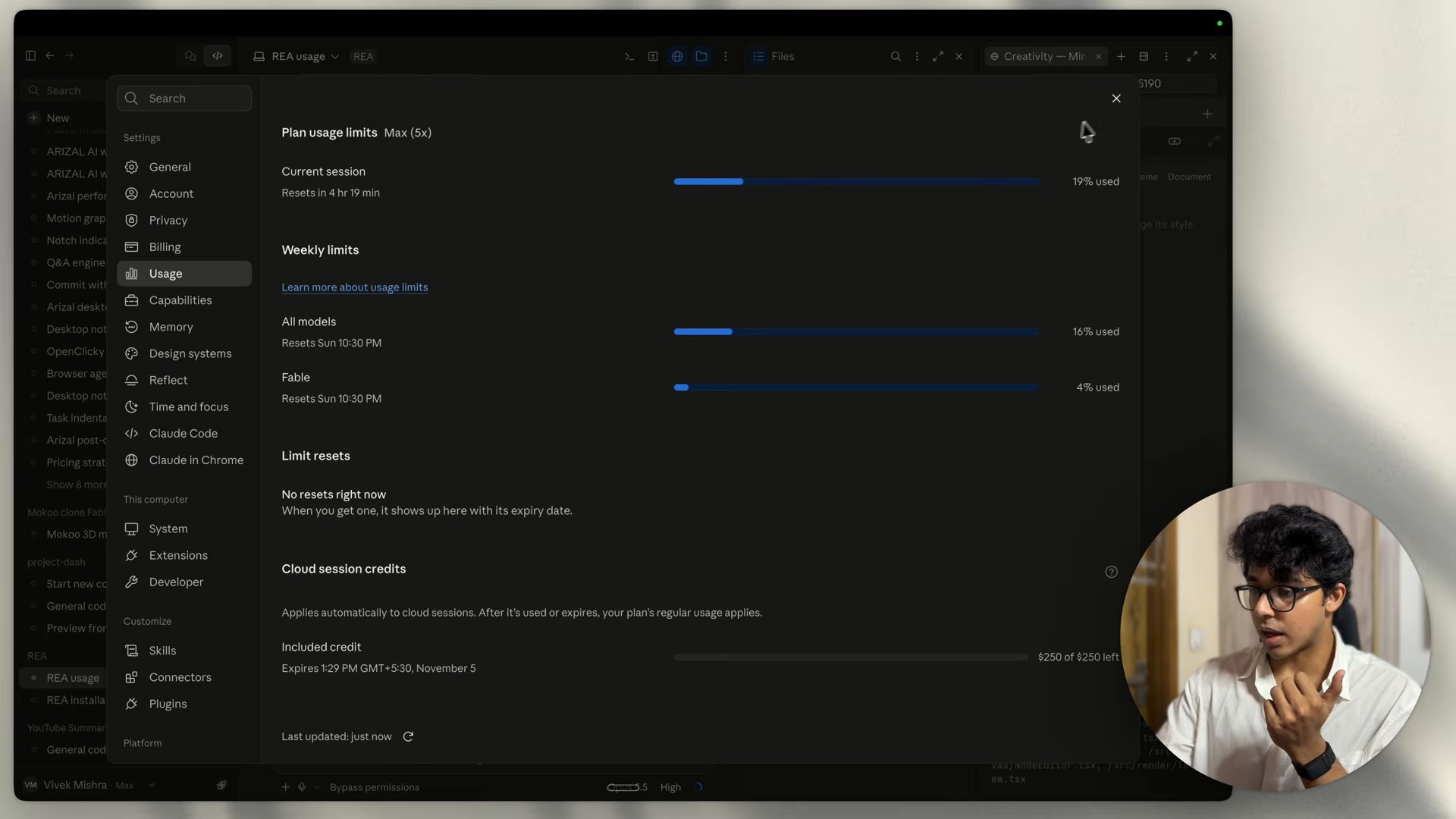Select the Capabilities settings page
The height and width of the screenshot is (819, 1456).
tap(184, 300)
